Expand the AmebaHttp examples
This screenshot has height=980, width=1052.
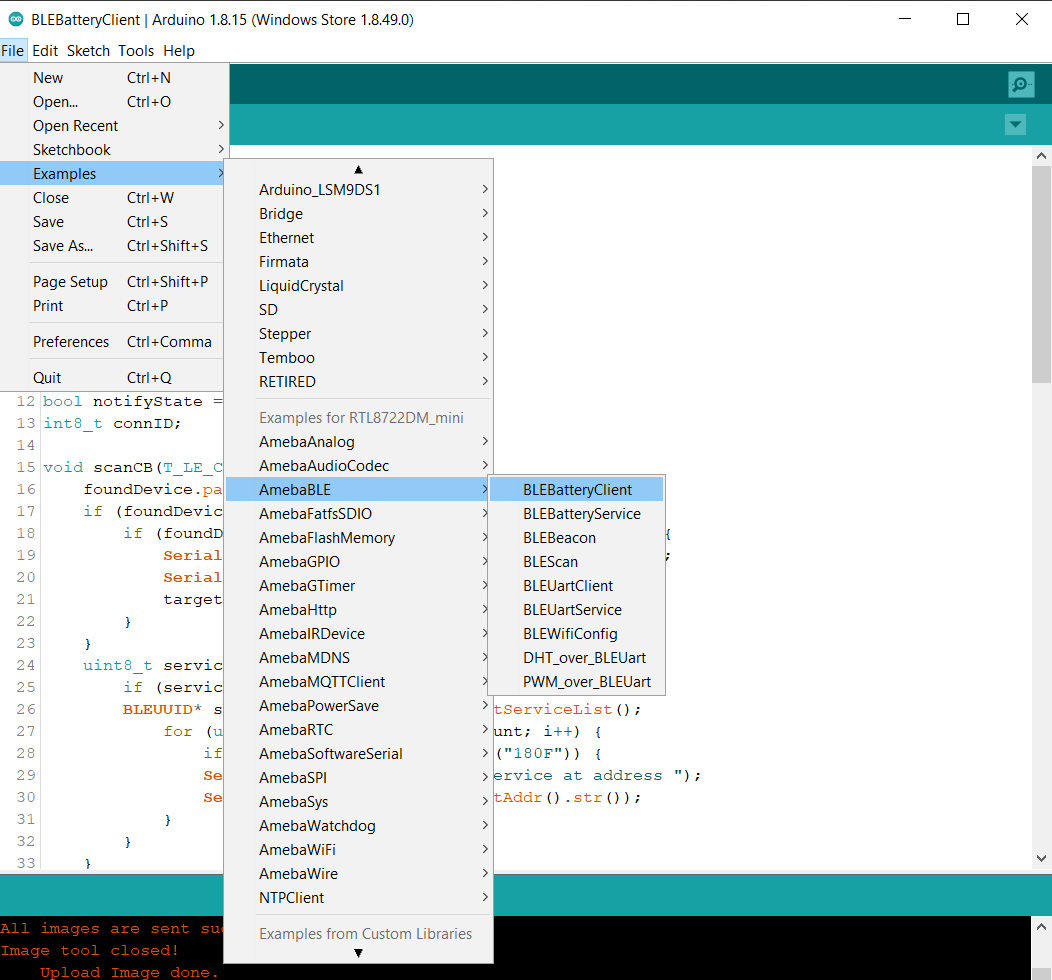tap(358, 610)
